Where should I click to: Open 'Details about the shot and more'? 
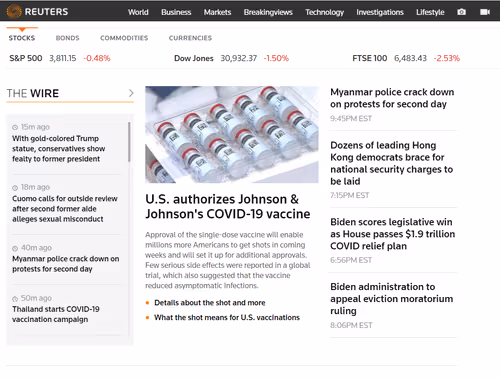point(210,303)
